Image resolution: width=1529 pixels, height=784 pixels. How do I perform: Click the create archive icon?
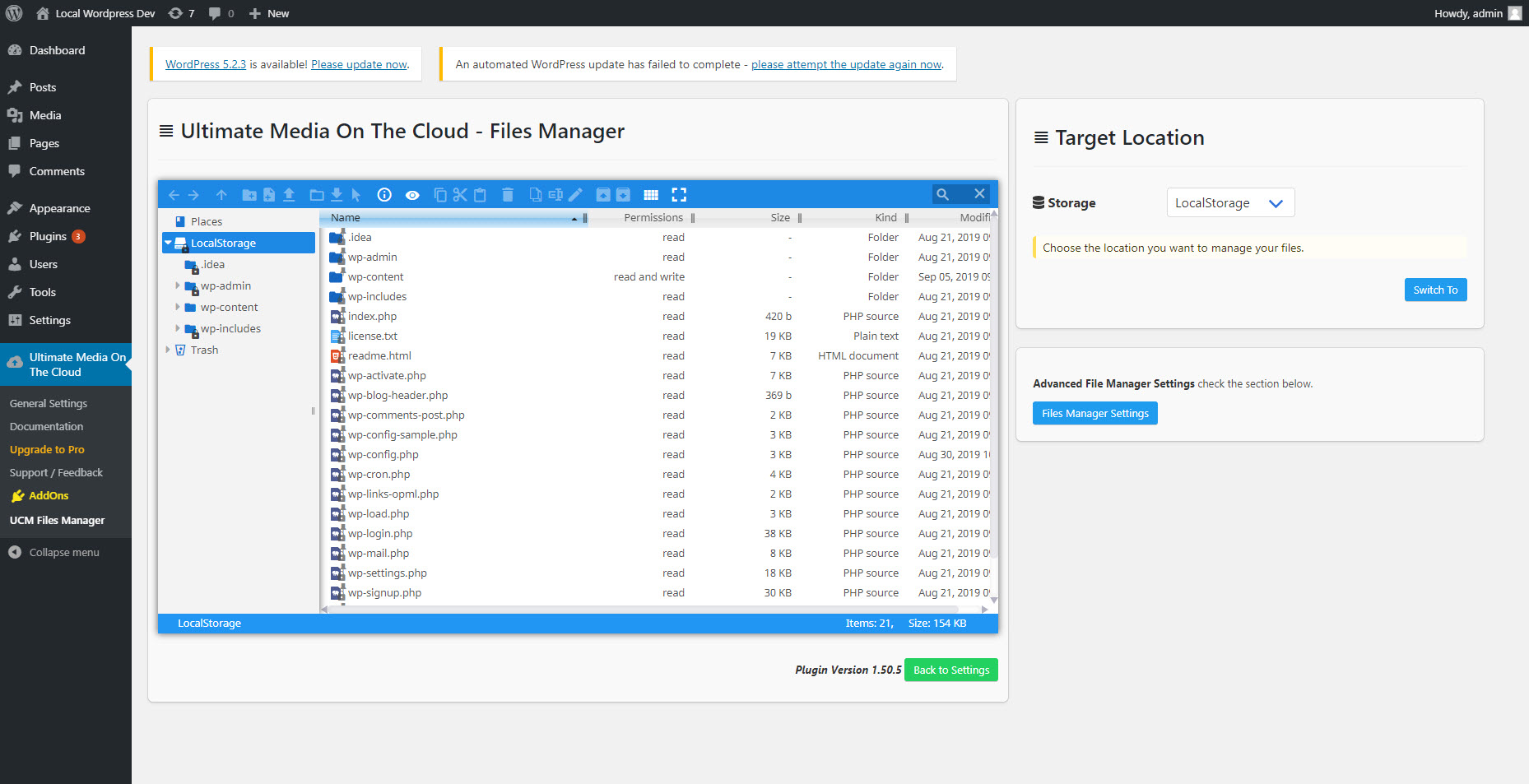point(623,195)
